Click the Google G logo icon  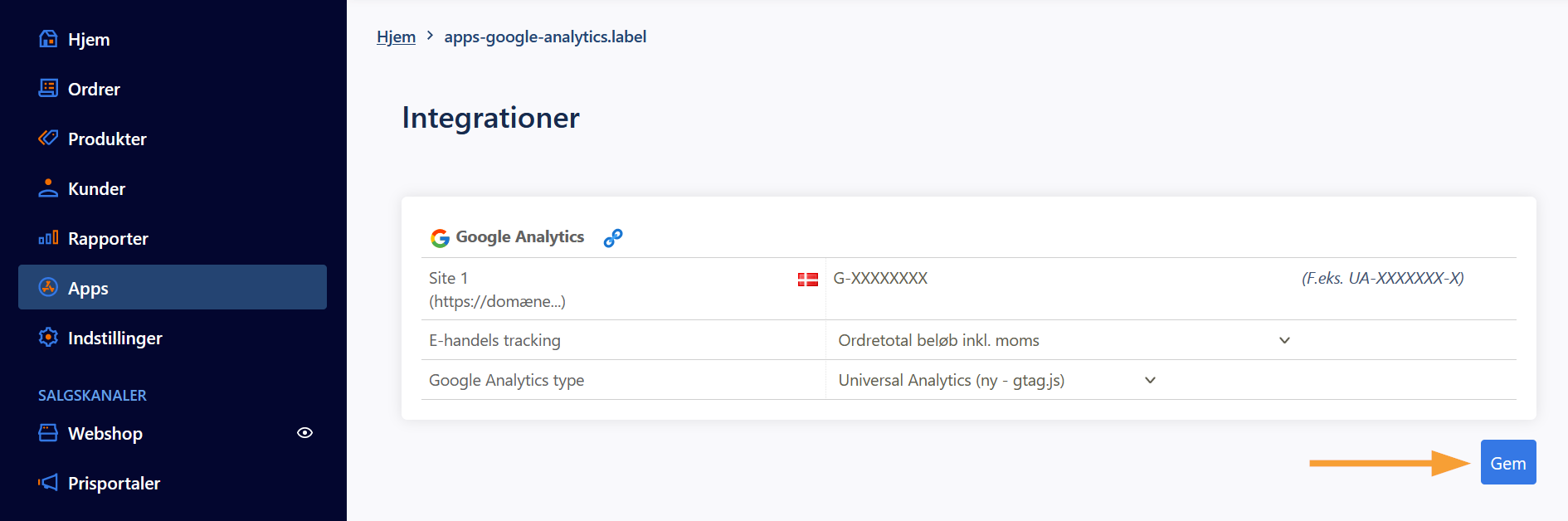coord(440,238)
